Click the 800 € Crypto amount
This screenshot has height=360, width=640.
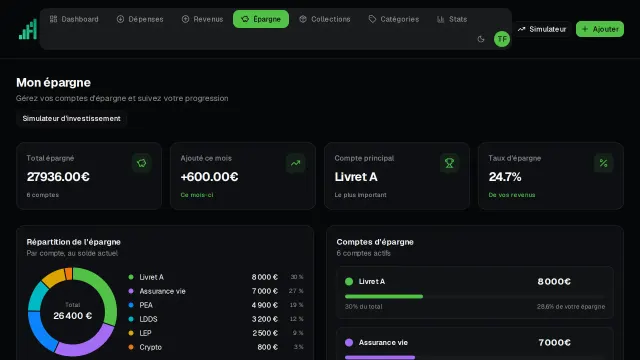[x=268, y=347]
